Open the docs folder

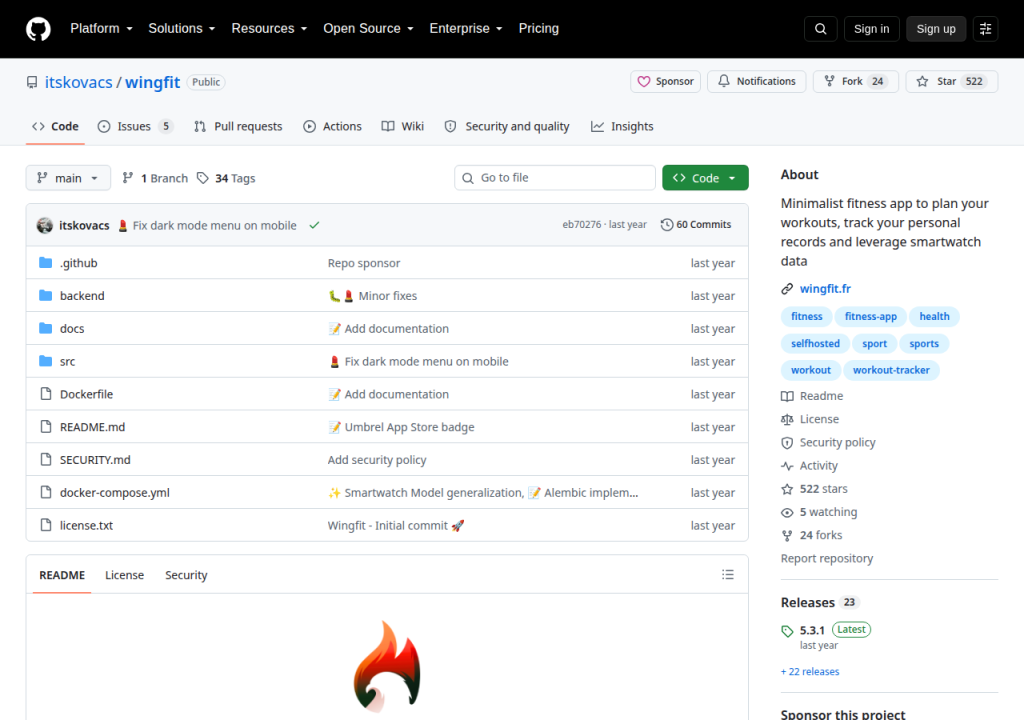pyautogui.click(x=72, y=329)
